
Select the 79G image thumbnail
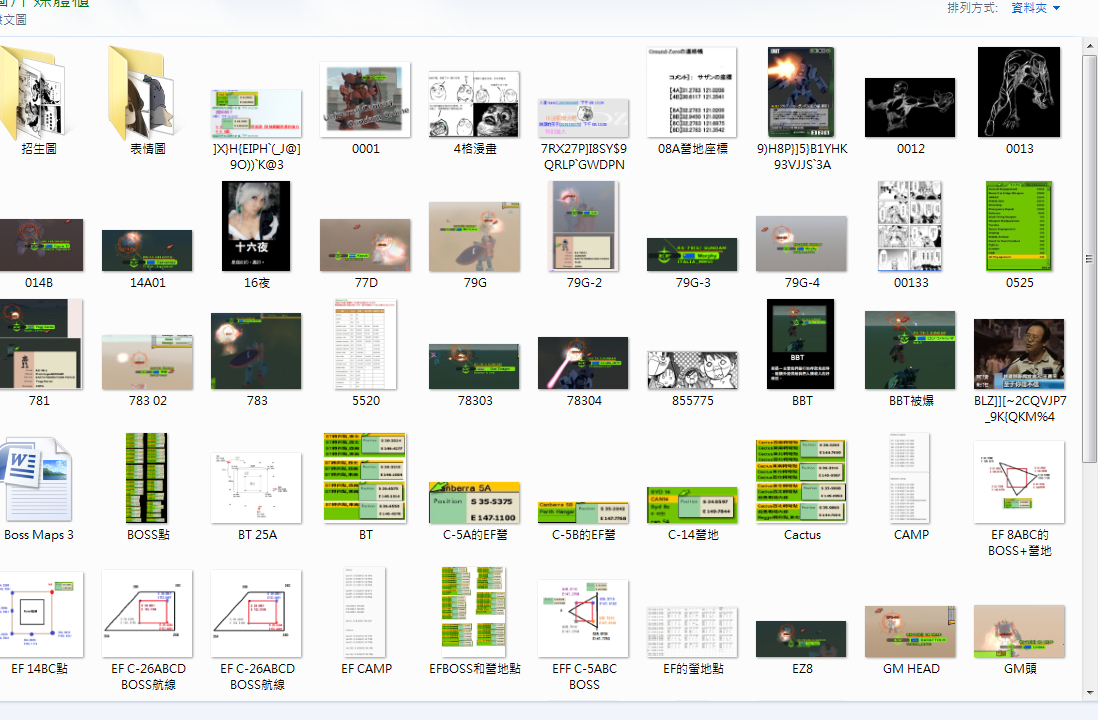pyautogui.click(x=474, y=237)
